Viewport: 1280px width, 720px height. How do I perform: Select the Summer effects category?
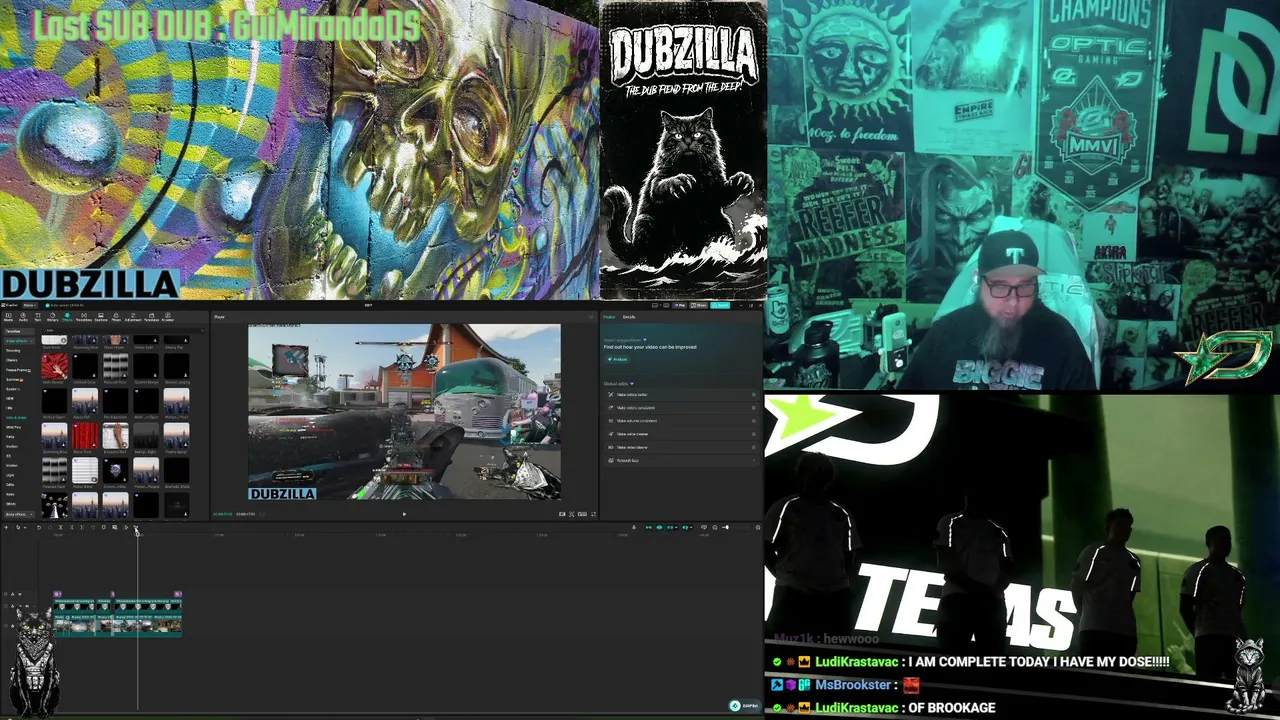click(x=13, y=380)
